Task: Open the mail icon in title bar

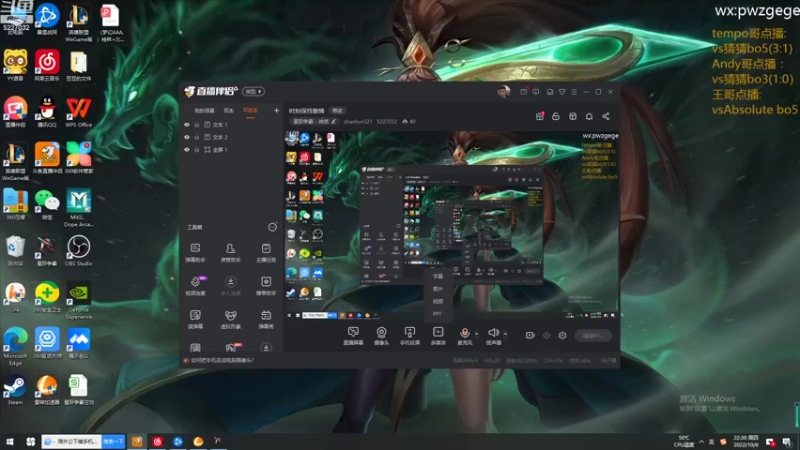Action: 523,92
